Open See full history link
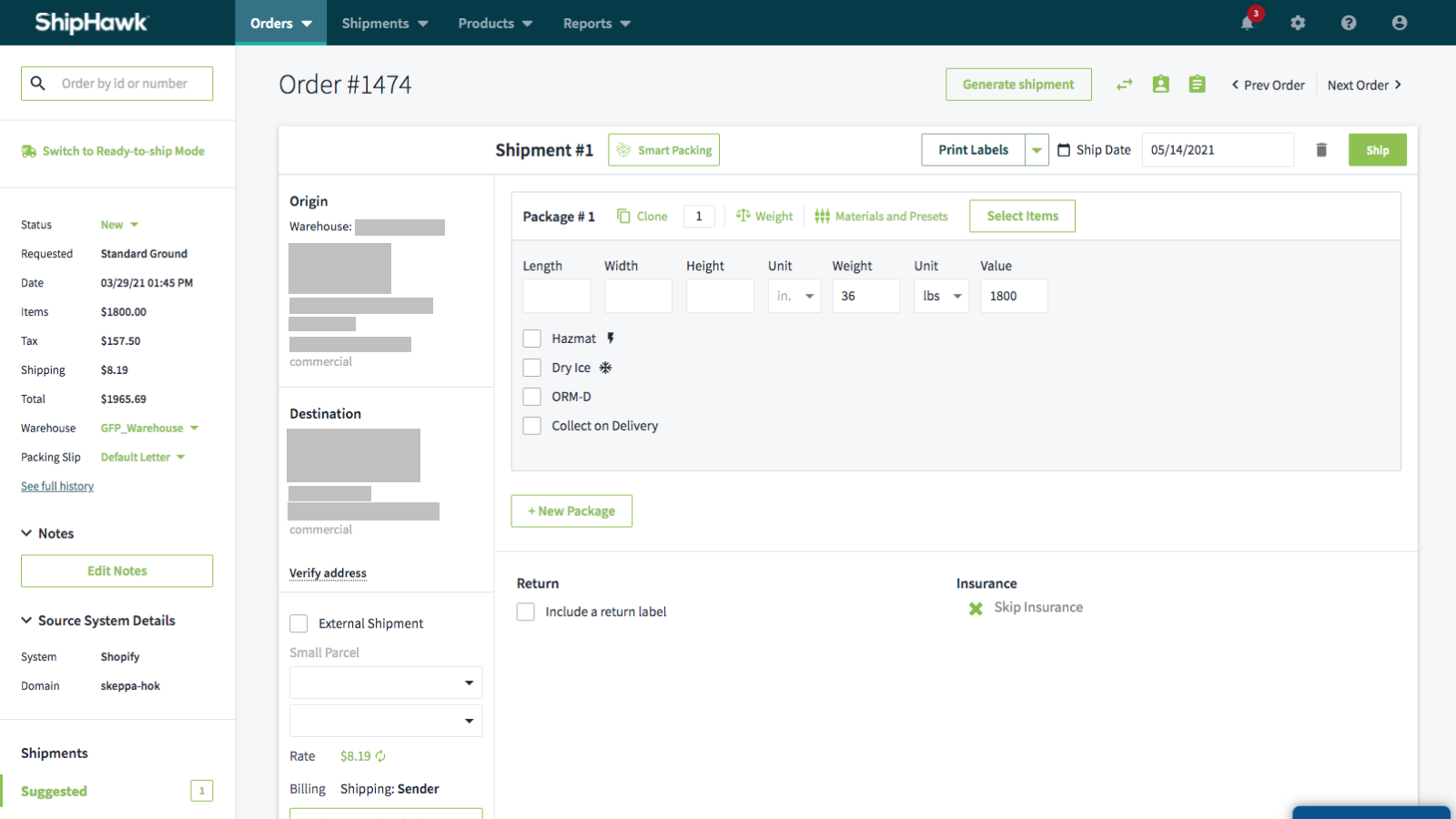 click(57, 487)
